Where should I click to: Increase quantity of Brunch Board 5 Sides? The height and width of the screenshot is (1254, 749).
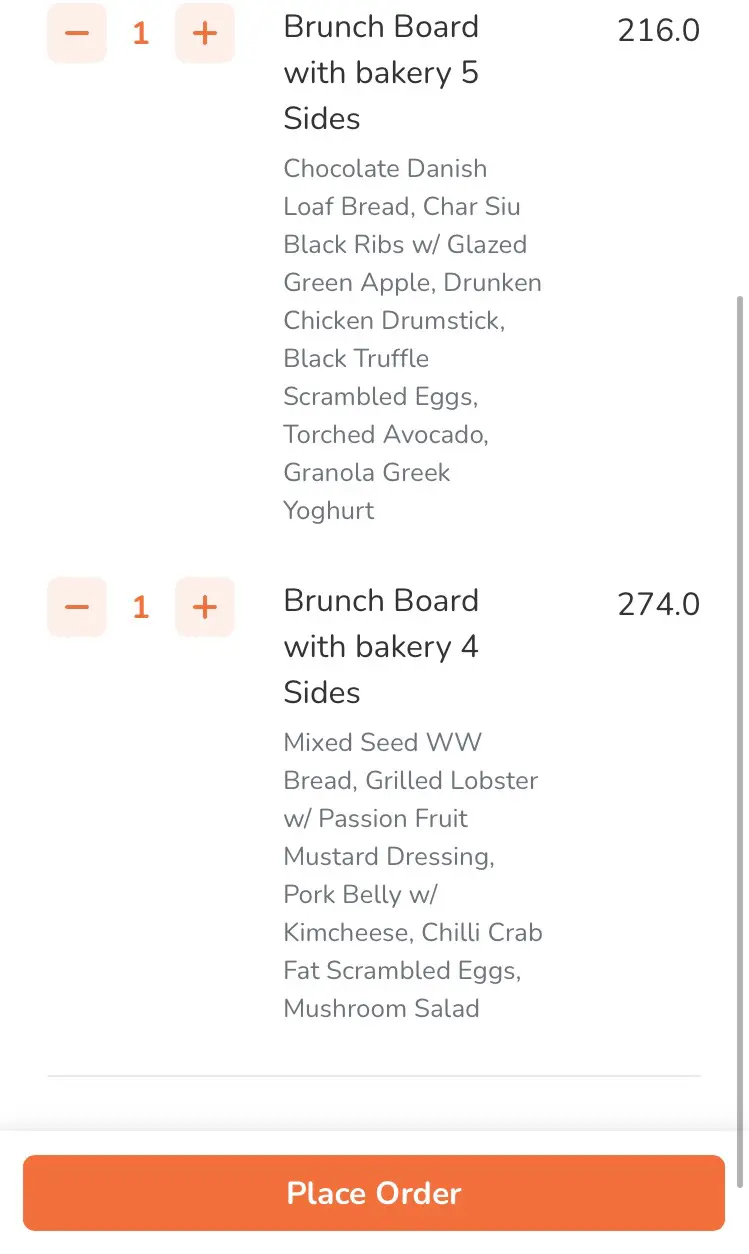tap(205, 33)
